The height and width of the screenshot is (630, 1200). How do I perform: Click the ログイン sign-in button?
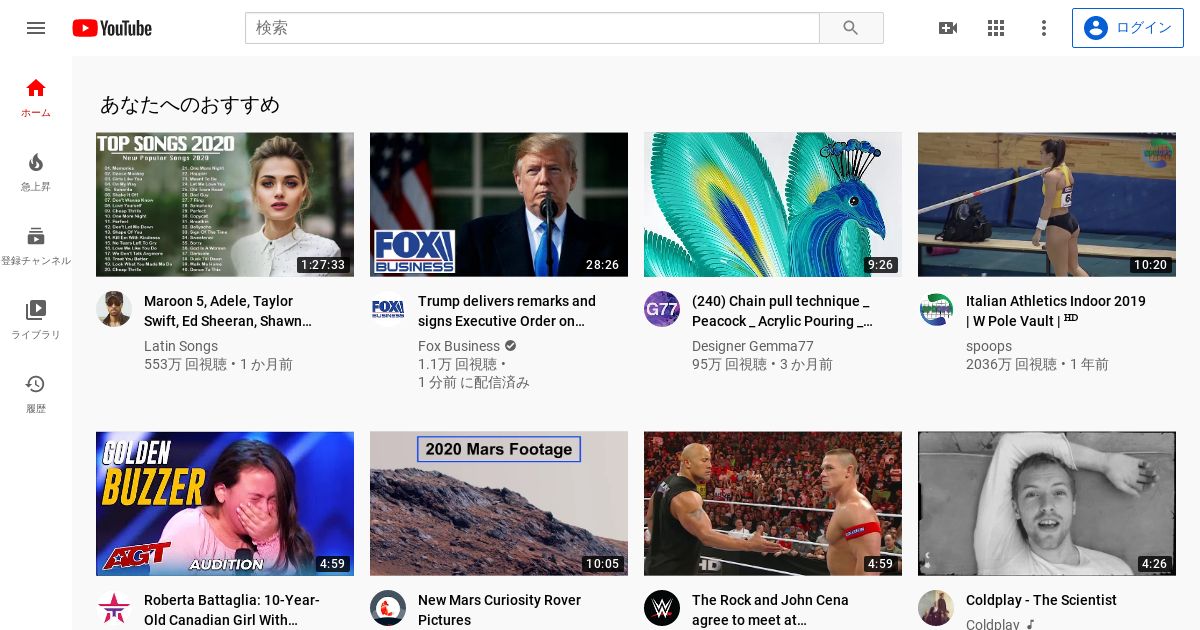(x=1127, y=28)
